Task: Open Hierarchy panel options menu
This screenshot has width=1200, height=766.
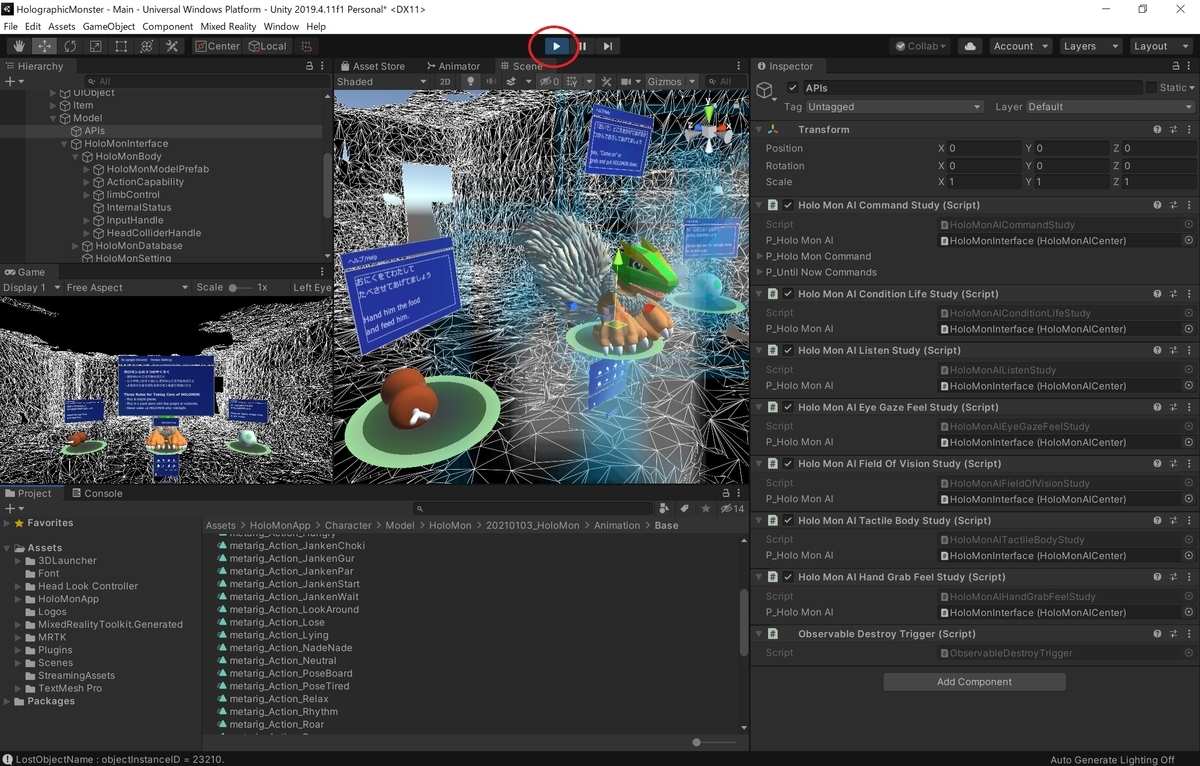Action: click(323, 66)
